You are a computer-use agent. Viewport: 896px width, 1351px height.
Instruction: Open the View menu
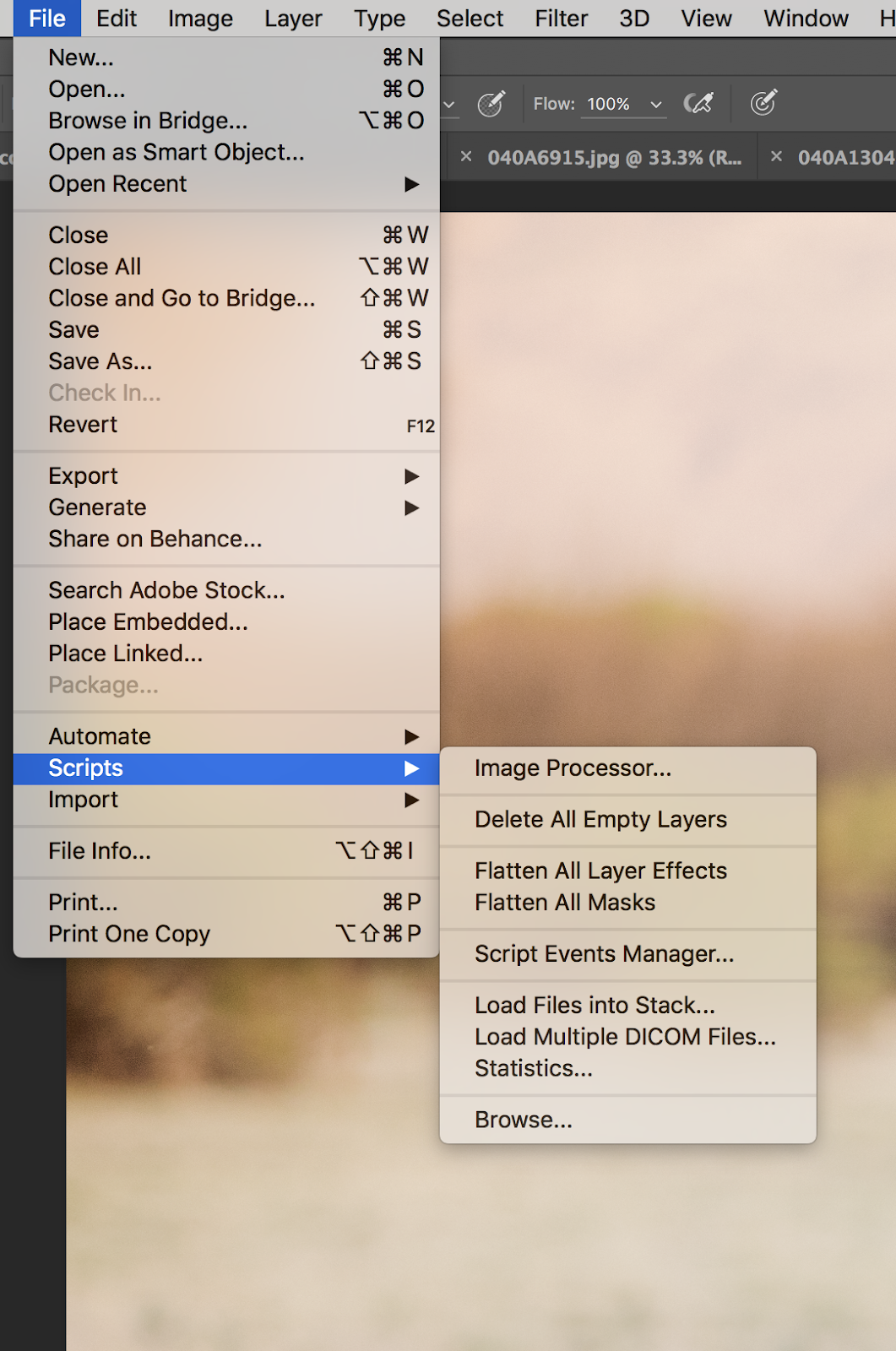[x=706, y=18]
